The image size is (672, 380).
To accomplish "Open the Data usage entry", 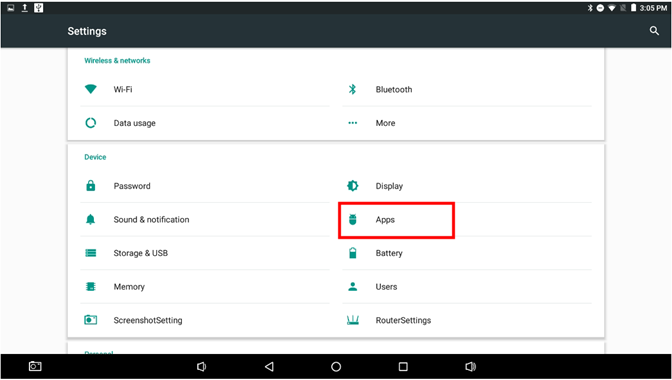I will coord(205,123).
